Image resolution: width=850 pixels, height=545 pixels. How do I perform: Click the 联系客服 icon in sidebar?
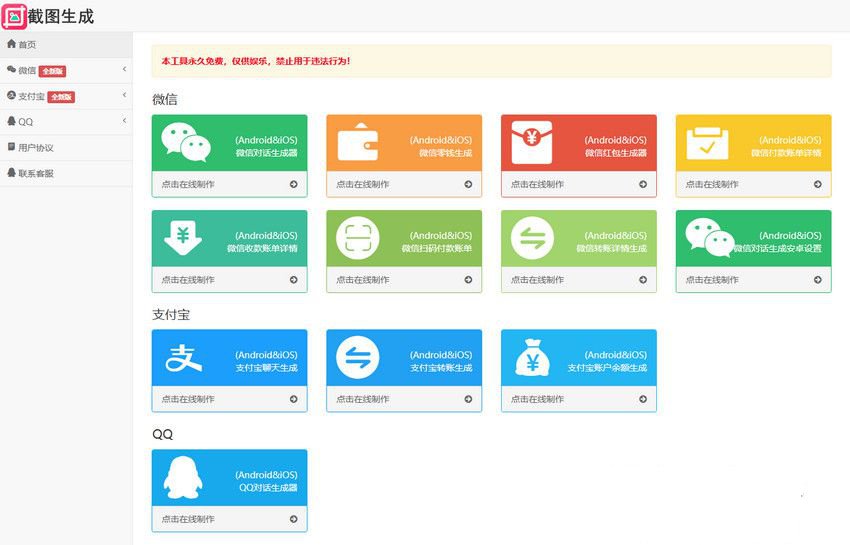point(11,172)
